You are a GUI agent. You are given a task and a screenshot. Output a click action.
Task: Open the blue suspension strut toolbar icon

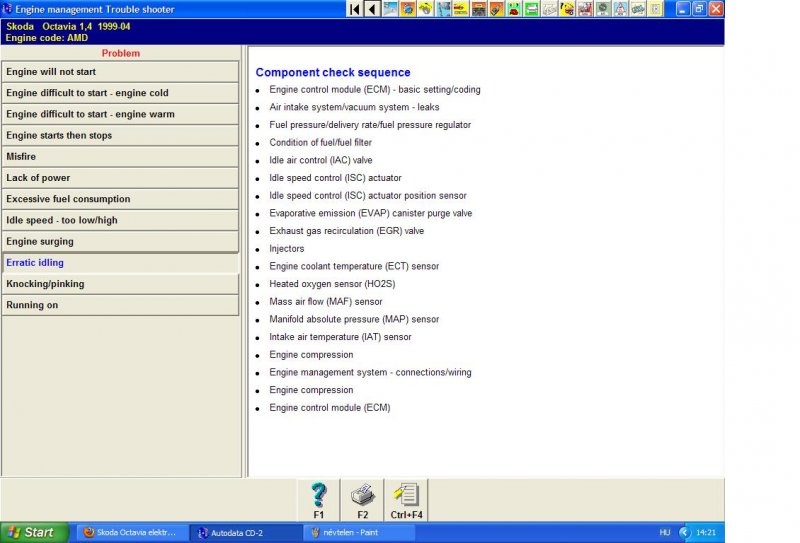click(443, 9)
